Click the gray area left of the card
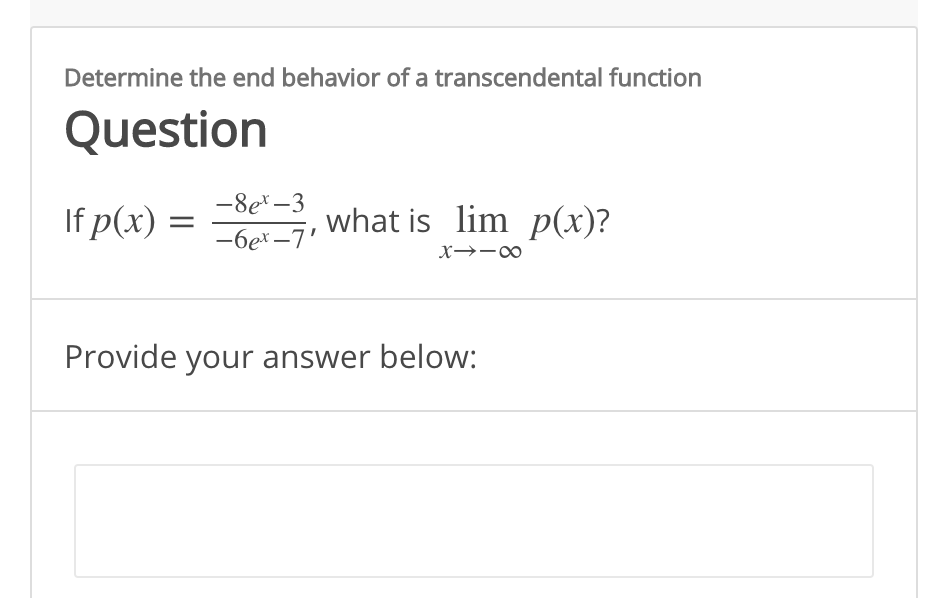 pos(15,300)
